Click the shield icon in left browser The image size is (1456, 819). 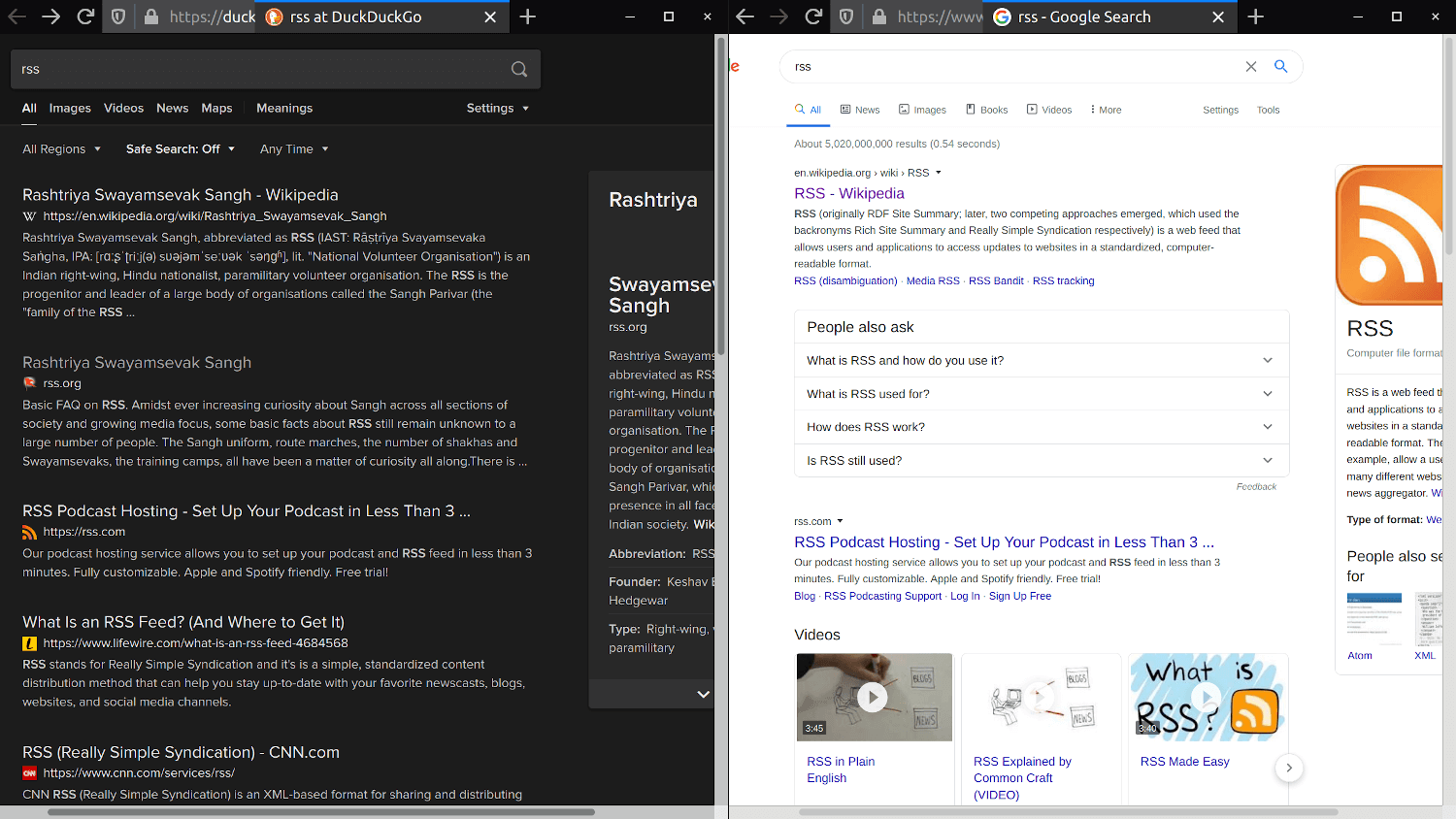(x=118, y=16)
